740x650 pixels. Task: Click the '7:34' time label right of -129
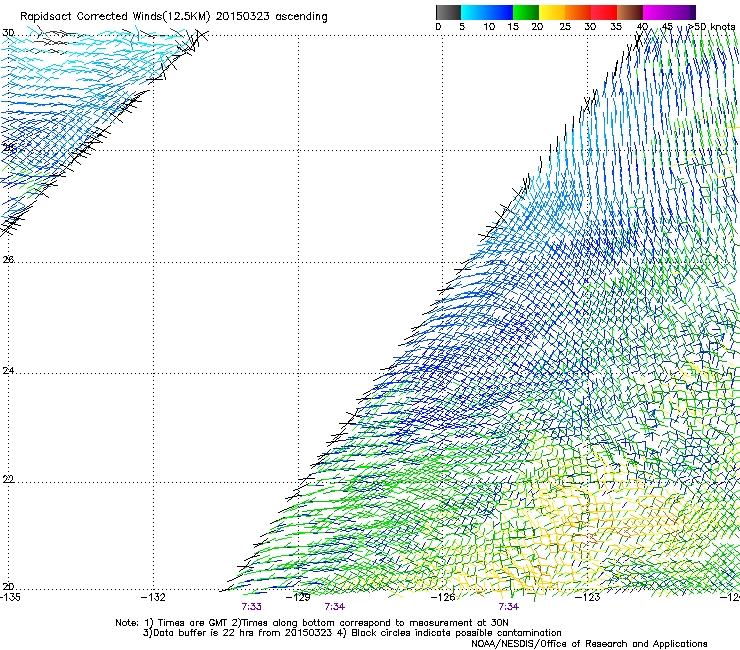[335, 607]
